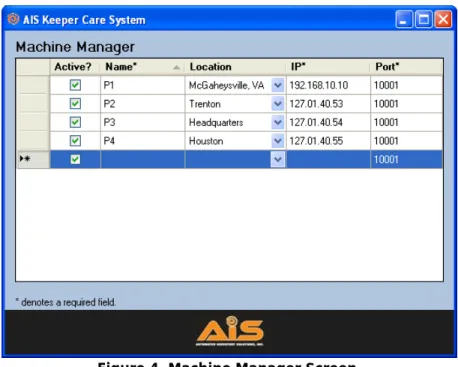458x367 pixels.
Task: Click the Port column header
Action: click(407, 67)
